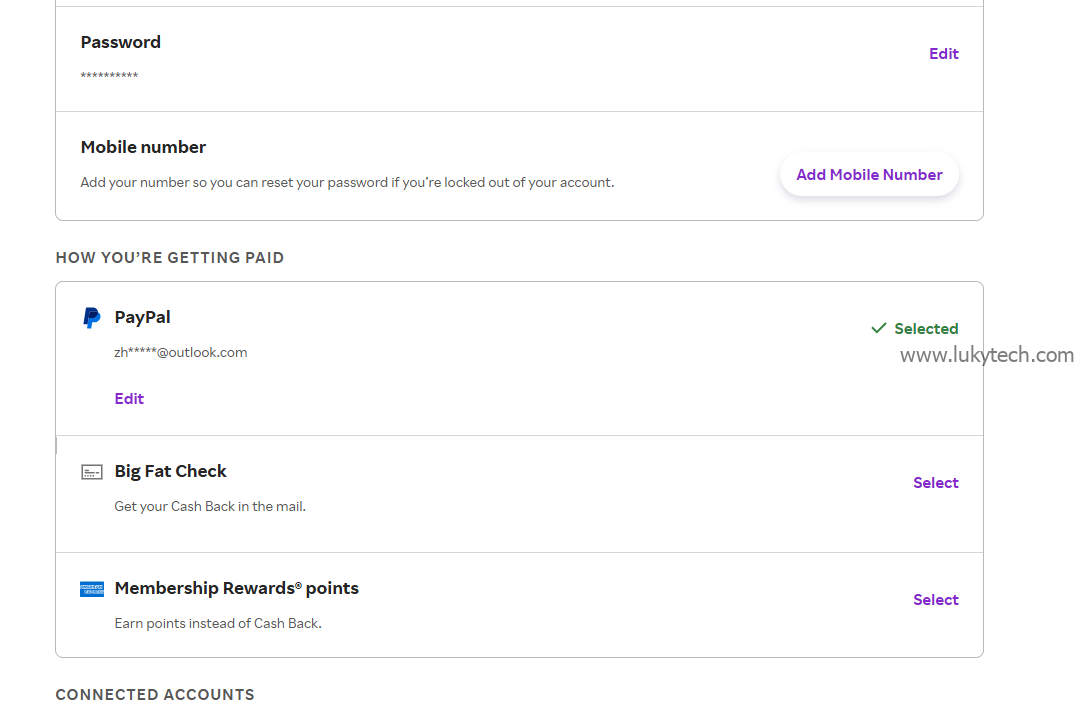The image size is (1074, 711).
Task: Select Big Fat Check payment method
Action: point(935,483)
